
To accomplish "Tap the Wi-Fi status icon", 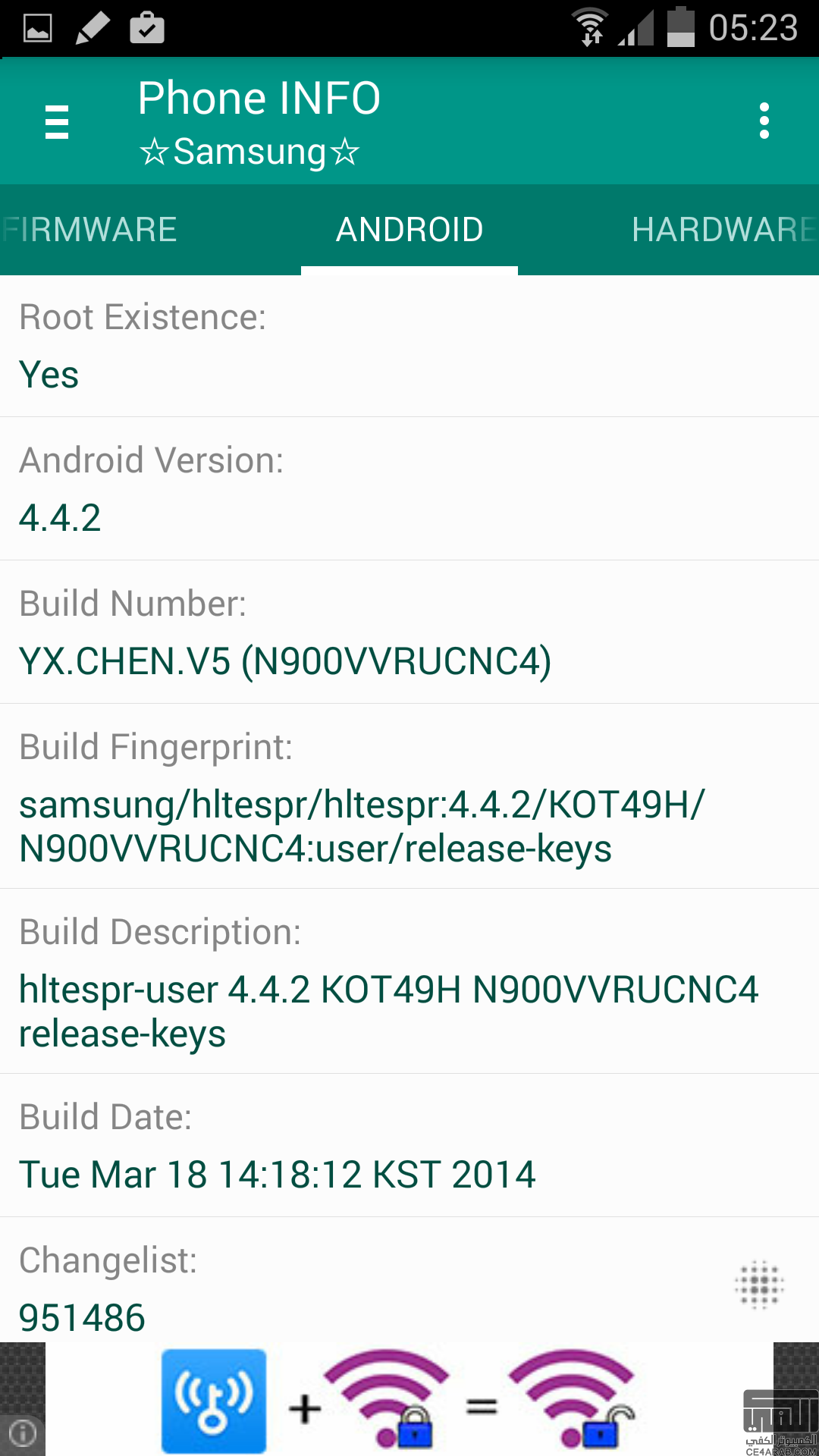I will (x=590, y=27).
